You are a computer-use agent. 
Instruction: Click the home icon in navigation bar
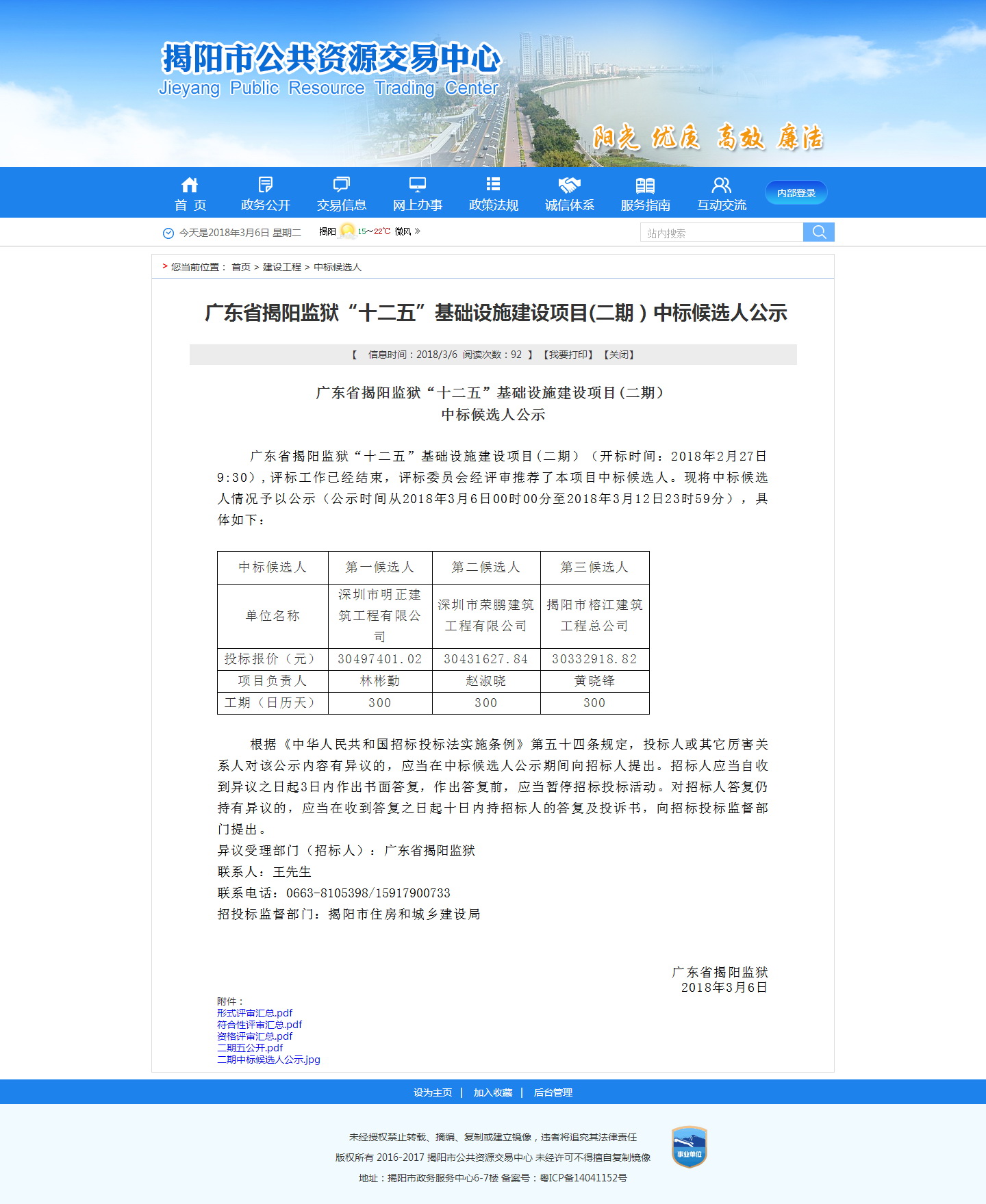tap(190, 185)
